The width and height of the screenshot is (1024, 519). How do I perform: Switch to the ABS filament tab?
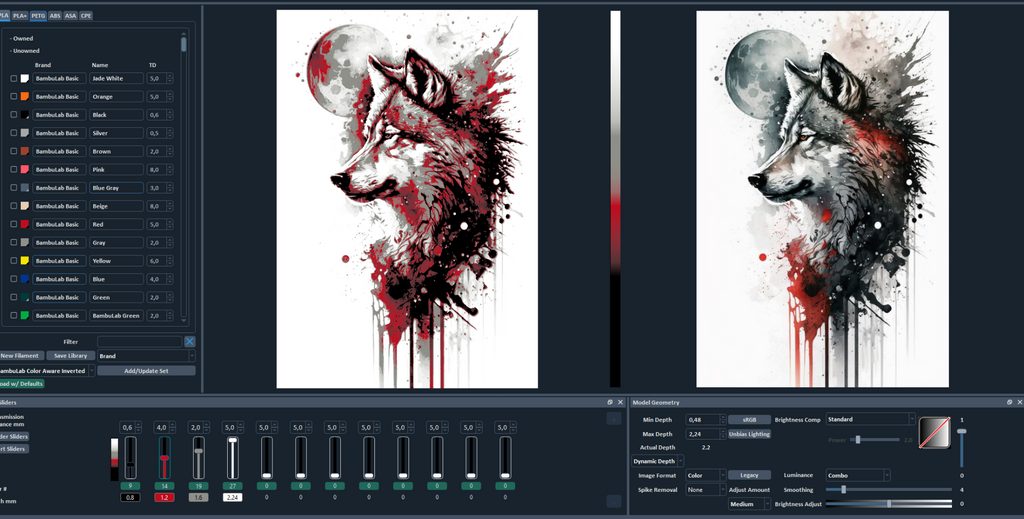coord(55,15)
